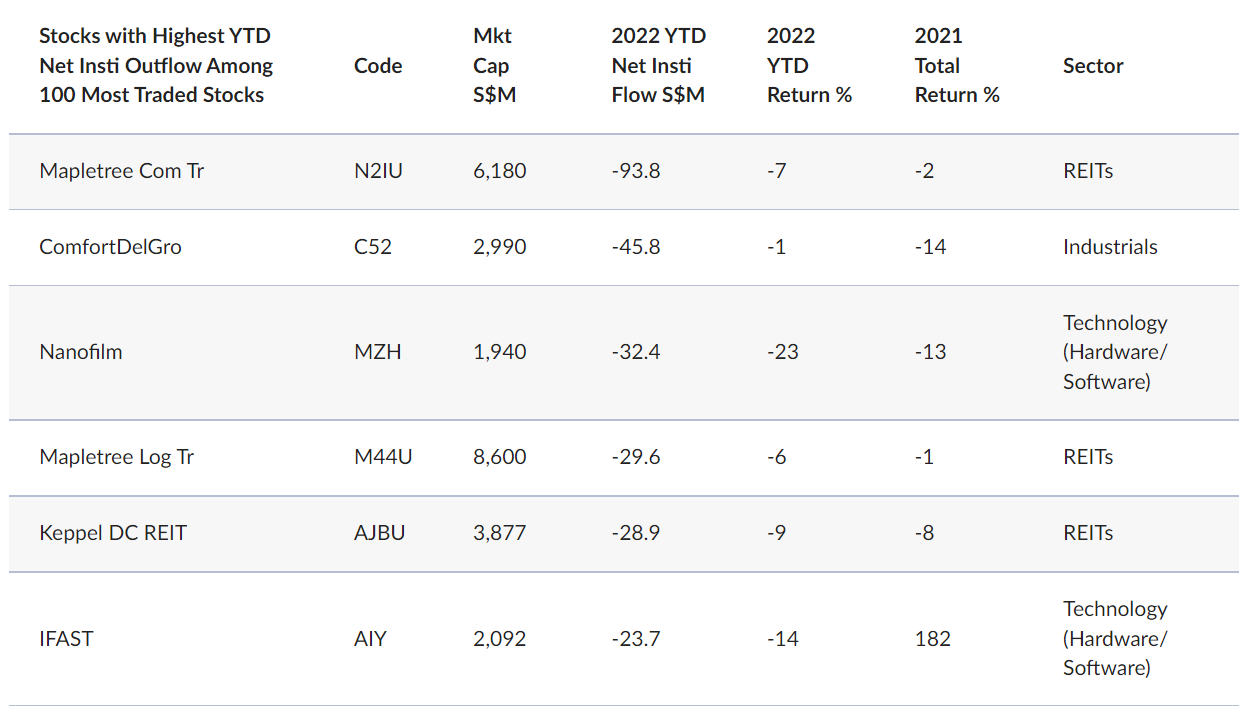Select stock code N2IU

click(x=378, y=171)
